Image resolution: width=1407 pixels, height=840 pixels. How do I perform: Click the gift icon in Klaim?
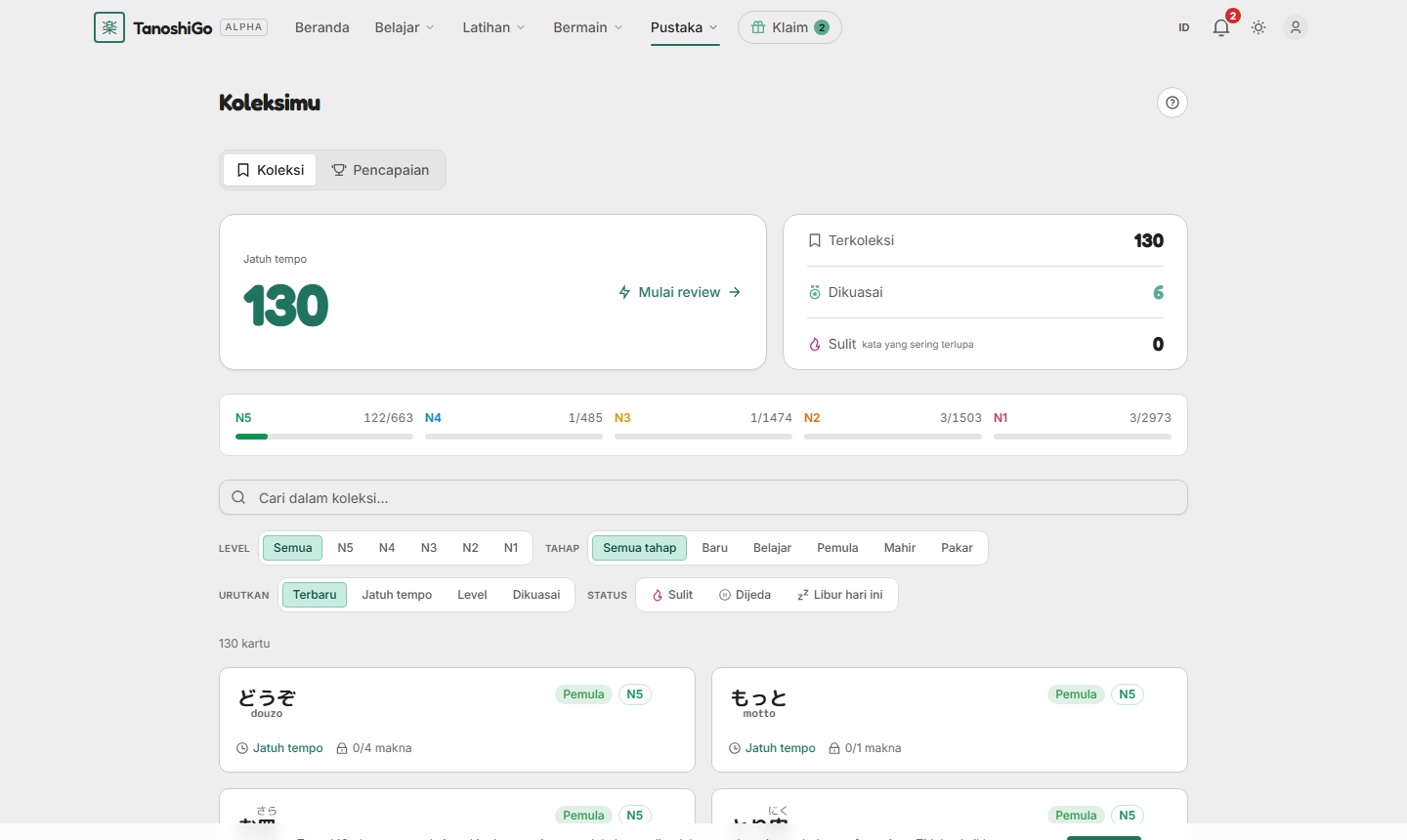click(x=758, y=27)
